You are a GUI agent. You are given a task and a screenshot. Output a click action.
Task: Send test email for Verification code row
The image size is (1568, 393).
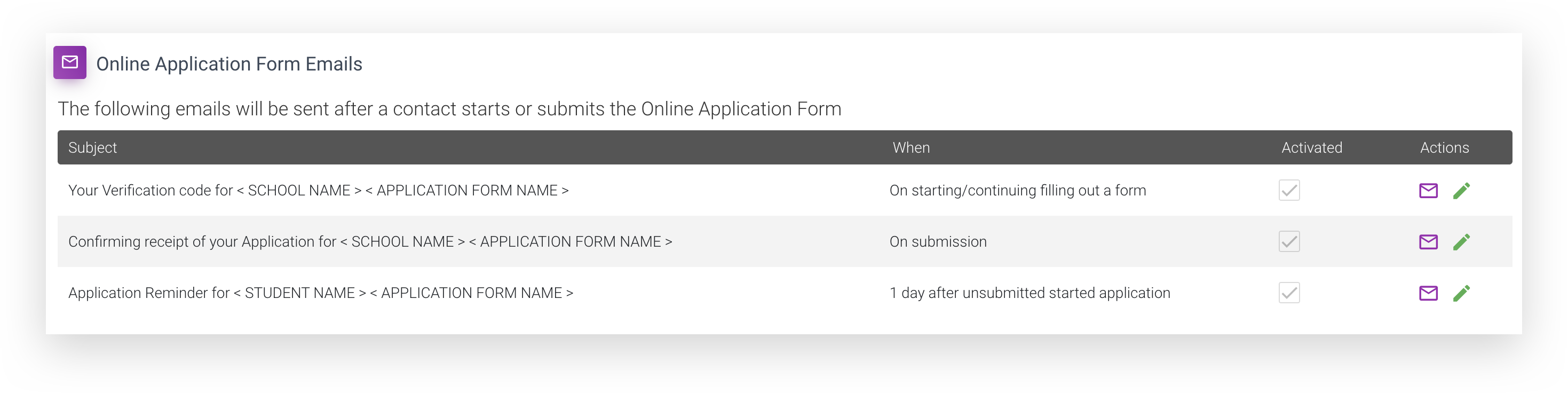click(x=1428, y=191)
